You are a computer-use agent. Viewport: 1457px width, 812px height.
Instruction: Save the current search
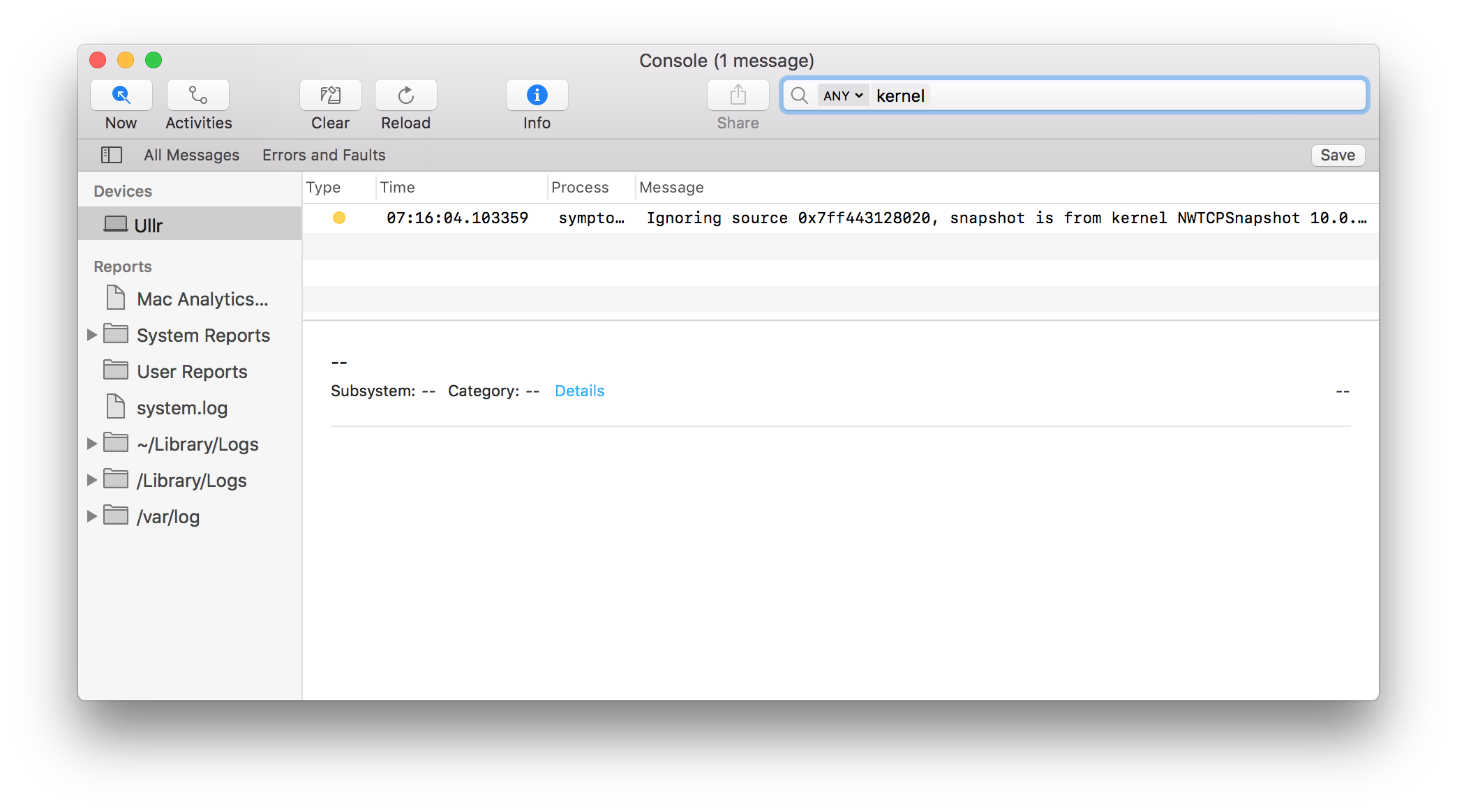coord(1337,155)
